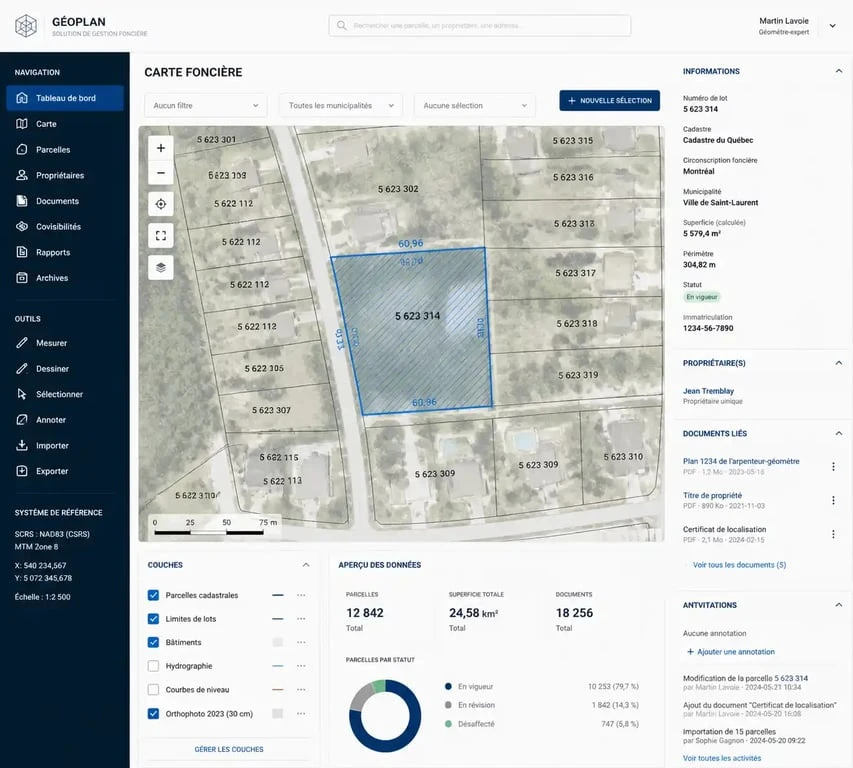Open options for Limites de lots layer
Image resolution: width=853 pixels, height=768 pixels.
301,619
